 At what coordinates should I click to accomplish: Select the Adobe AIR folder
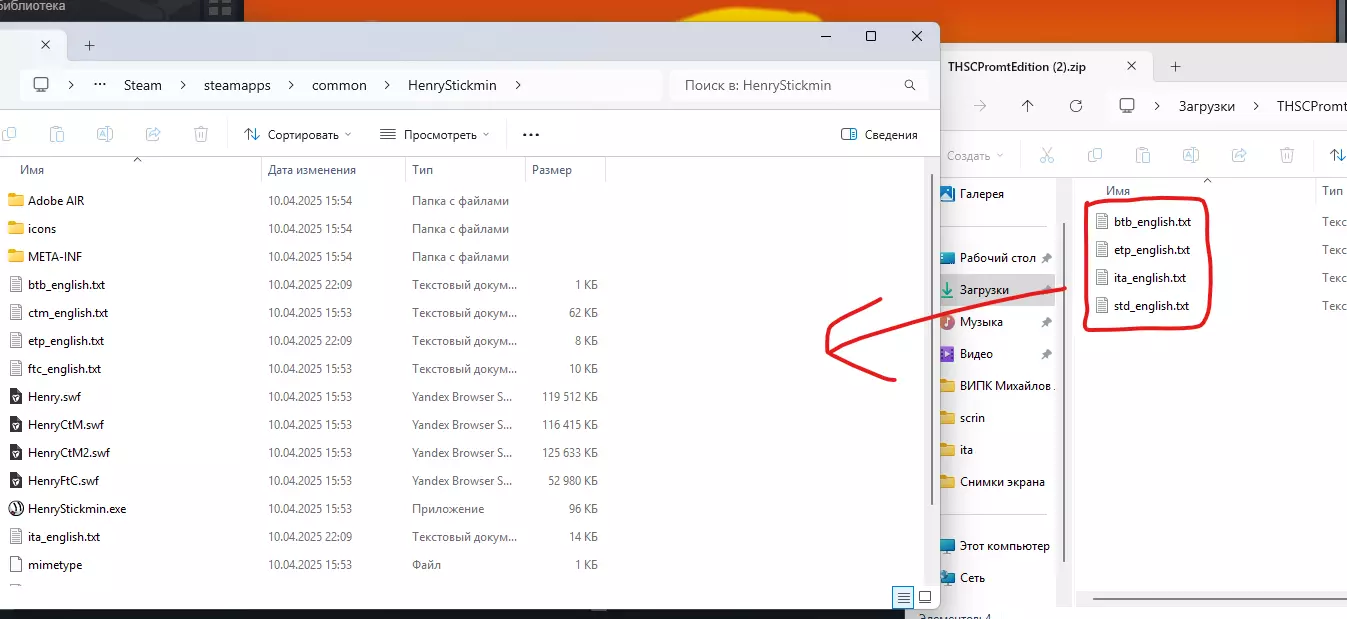click(x=56, y=200)
